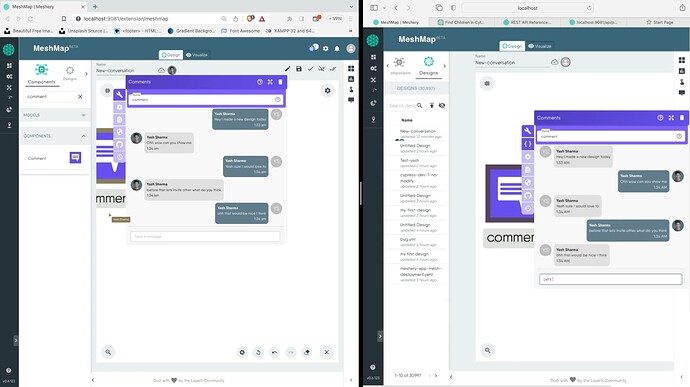The image size is (690, 387).
Task: Click purple Comment component icon
Action: tap(75, 158)
